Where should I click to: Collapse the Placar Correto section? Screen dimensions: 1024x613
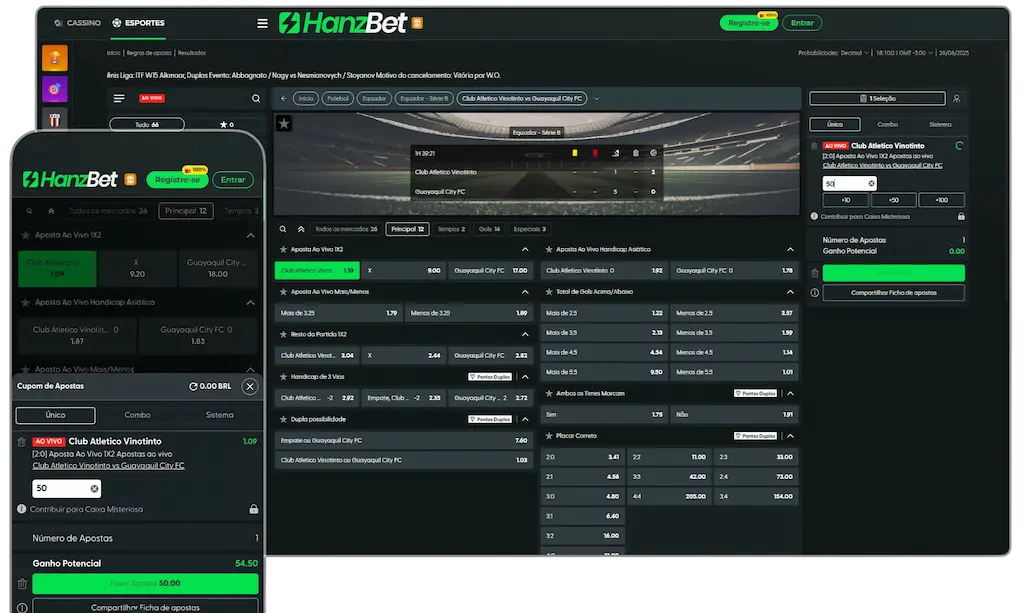pyautogui.click(x=790, y=435)
